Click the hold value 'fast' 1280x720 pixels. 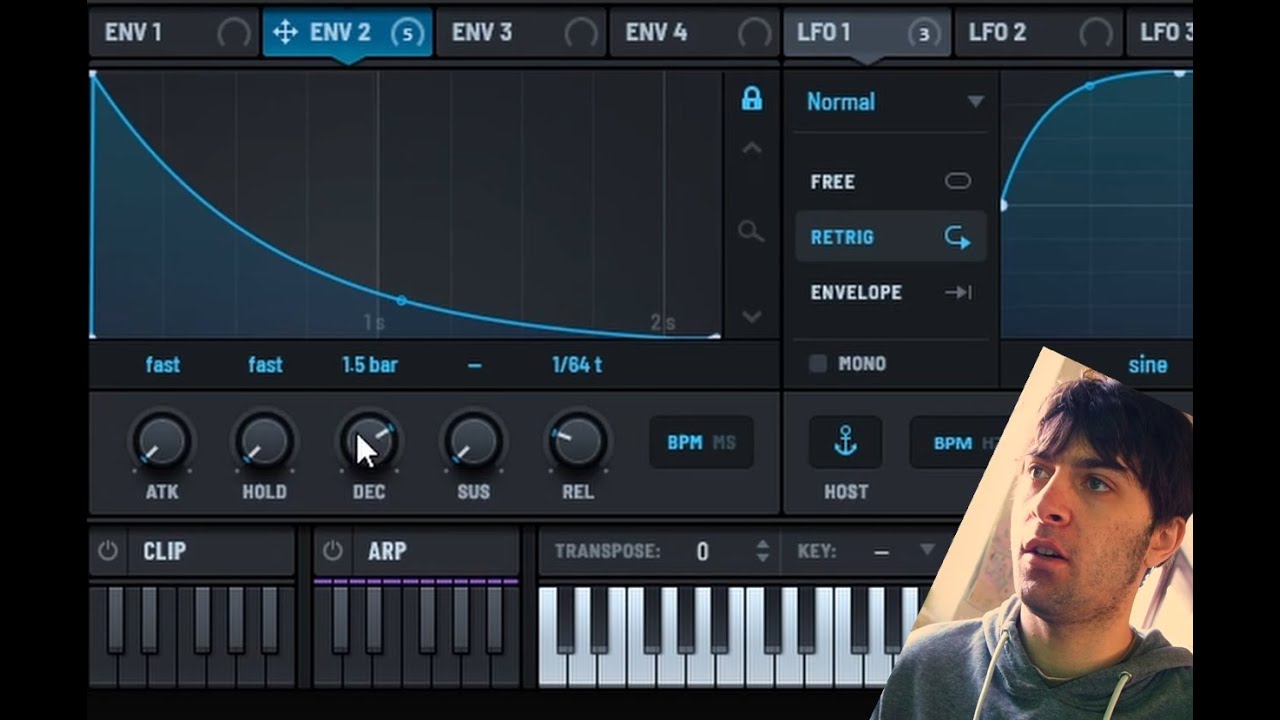(x=265, y=365)
